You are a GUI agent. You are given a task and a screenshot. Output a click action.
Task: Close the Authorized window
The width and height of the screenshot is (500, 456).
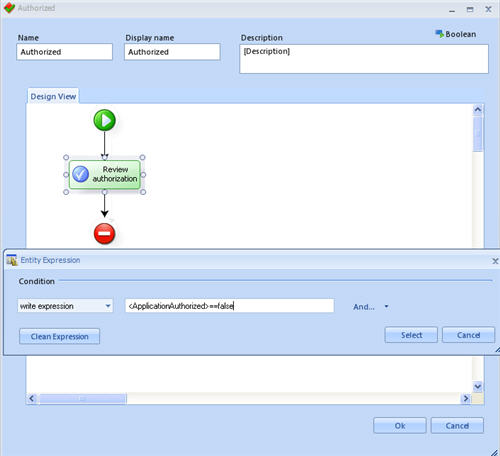pos(488,9)
